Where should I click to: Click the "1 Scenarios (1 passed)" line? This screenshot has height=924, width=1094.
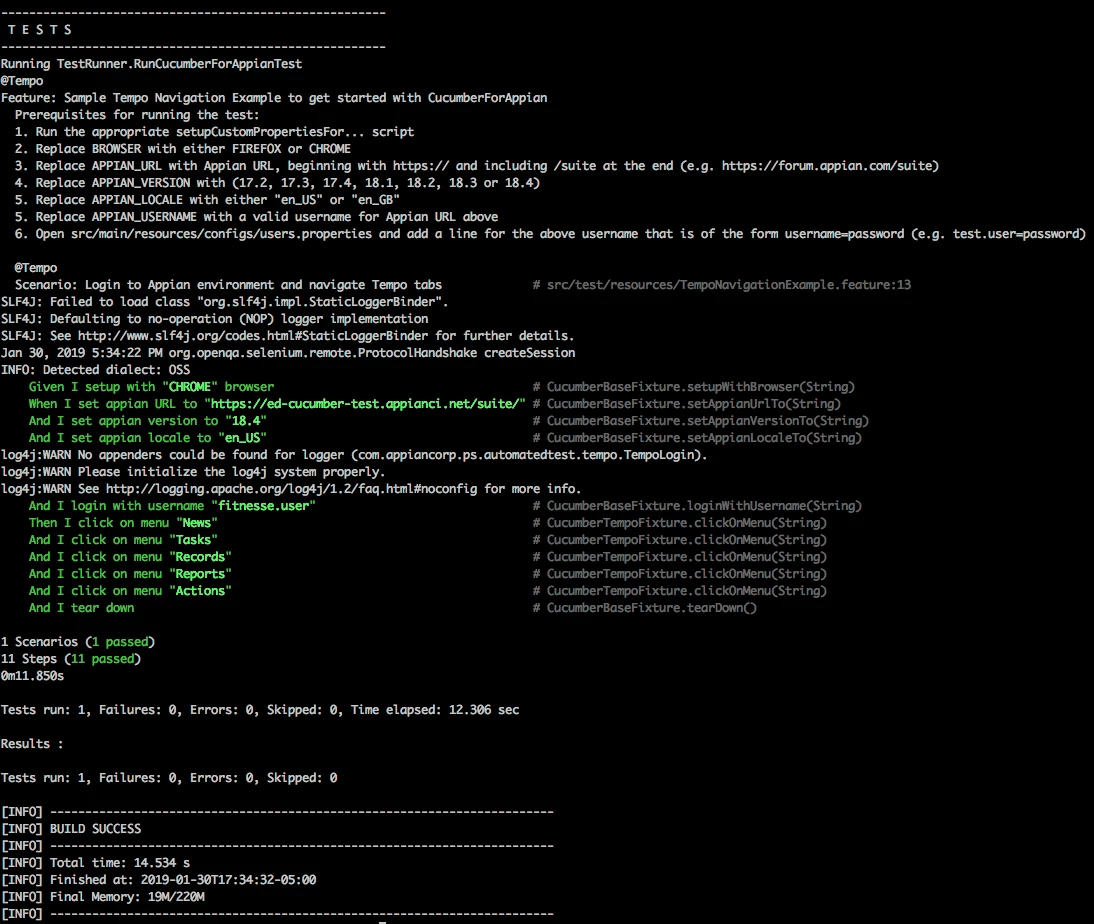(77, 642)
